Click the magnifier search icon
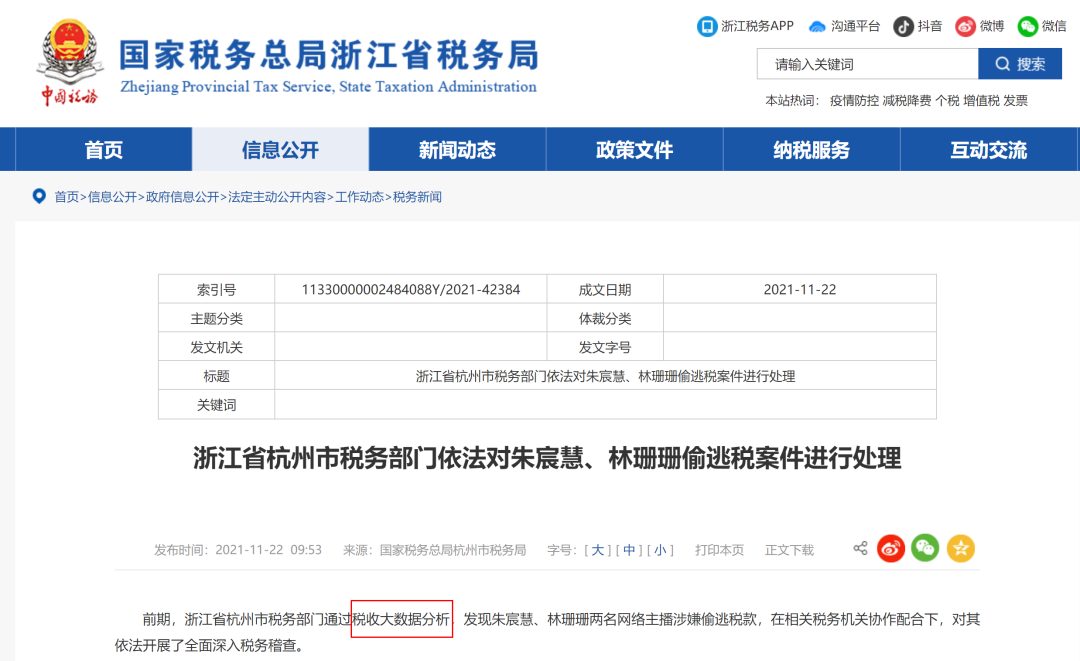Image resolution: width=1080 pixels, height=661 pixels. pos(1001,63)
